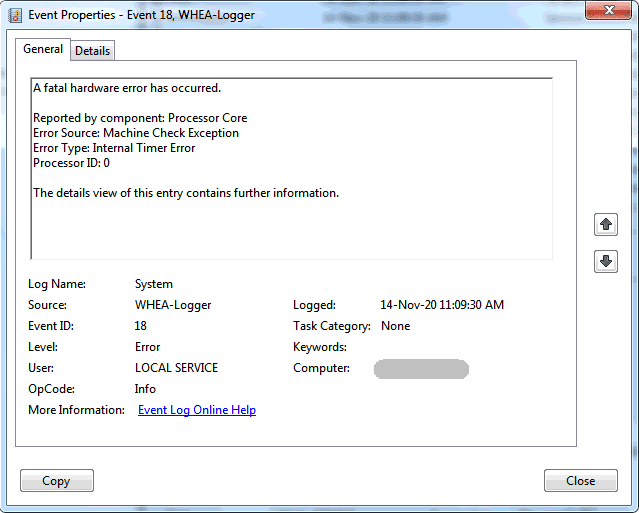The width and height of the screenshot is (639, 513).
Task: Switch to the Details tab
Action: 93,51
